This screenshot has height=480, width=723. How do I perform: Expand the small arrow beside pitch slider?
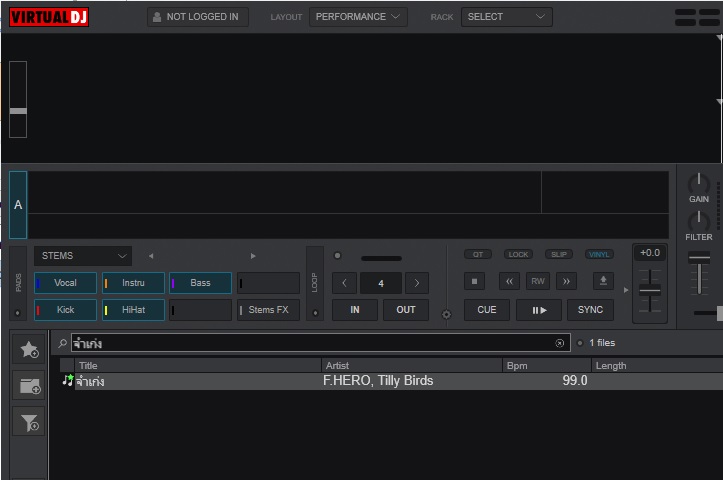(x=626, y=290)
